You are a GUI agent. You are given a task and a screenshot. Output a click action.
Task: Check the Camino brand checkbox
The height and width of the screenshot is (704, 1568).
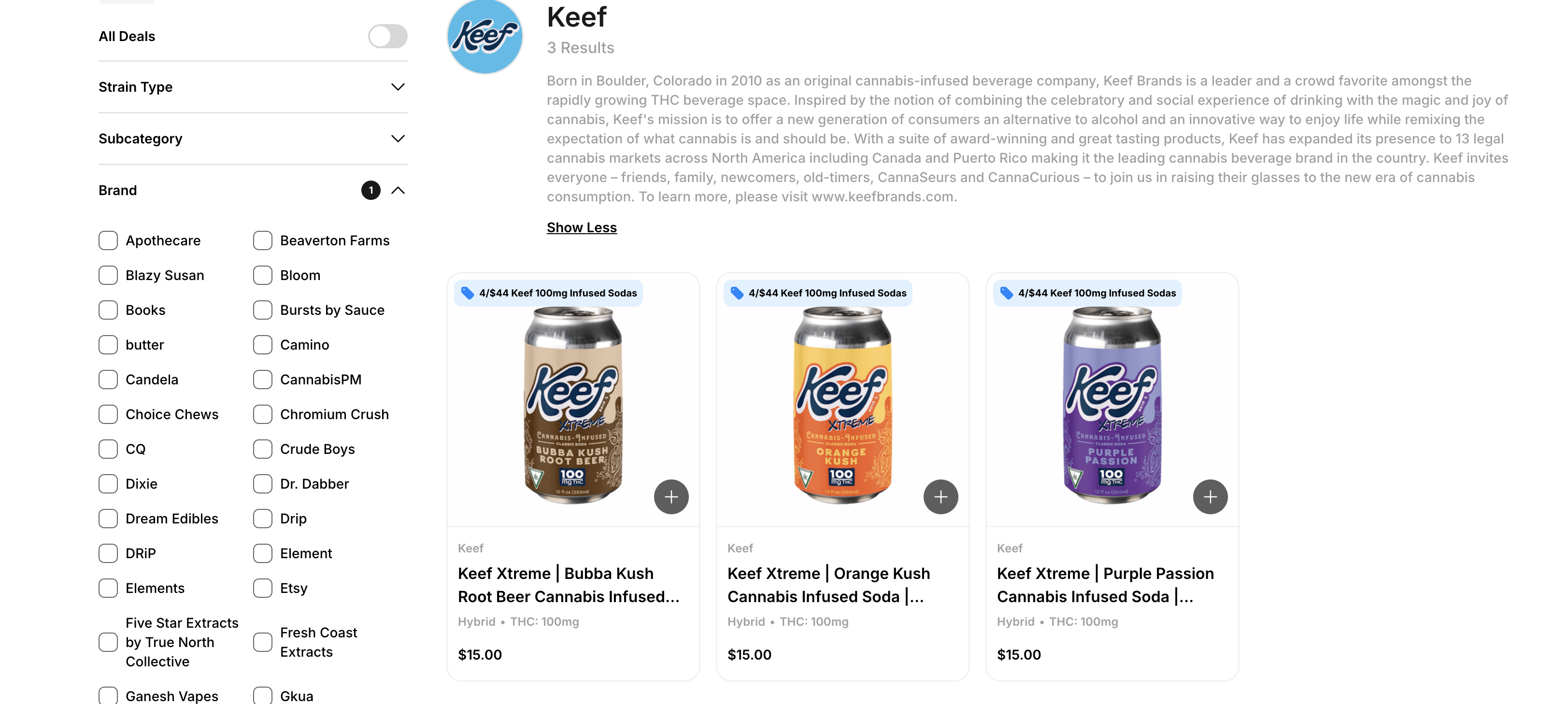coord(263,345)
